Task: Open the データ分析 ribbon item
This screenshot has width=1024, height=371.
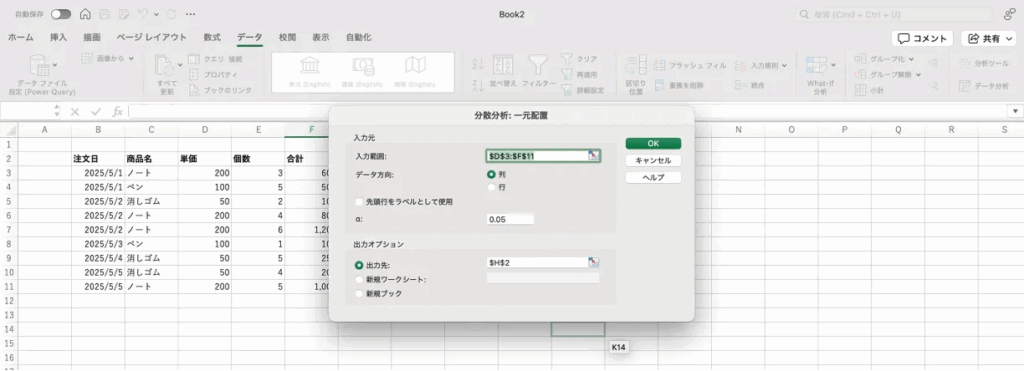Action: coord(984,86)
